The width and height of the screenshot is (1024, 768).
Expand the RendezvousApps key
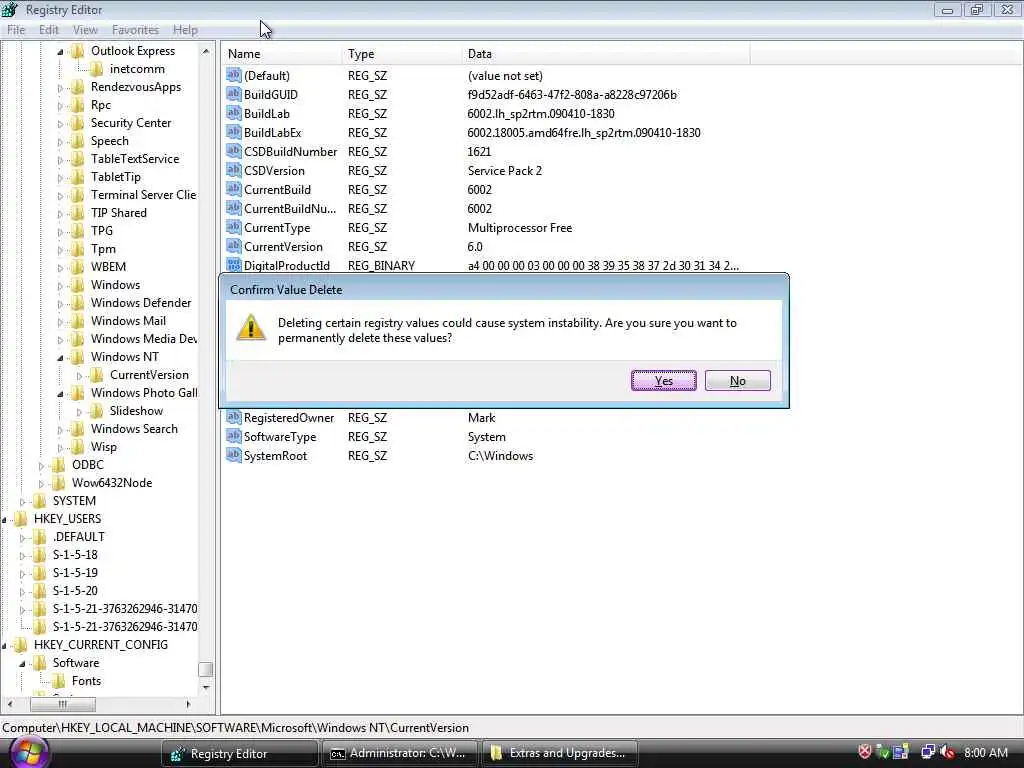pyautogui.click(x=60, y=88)
